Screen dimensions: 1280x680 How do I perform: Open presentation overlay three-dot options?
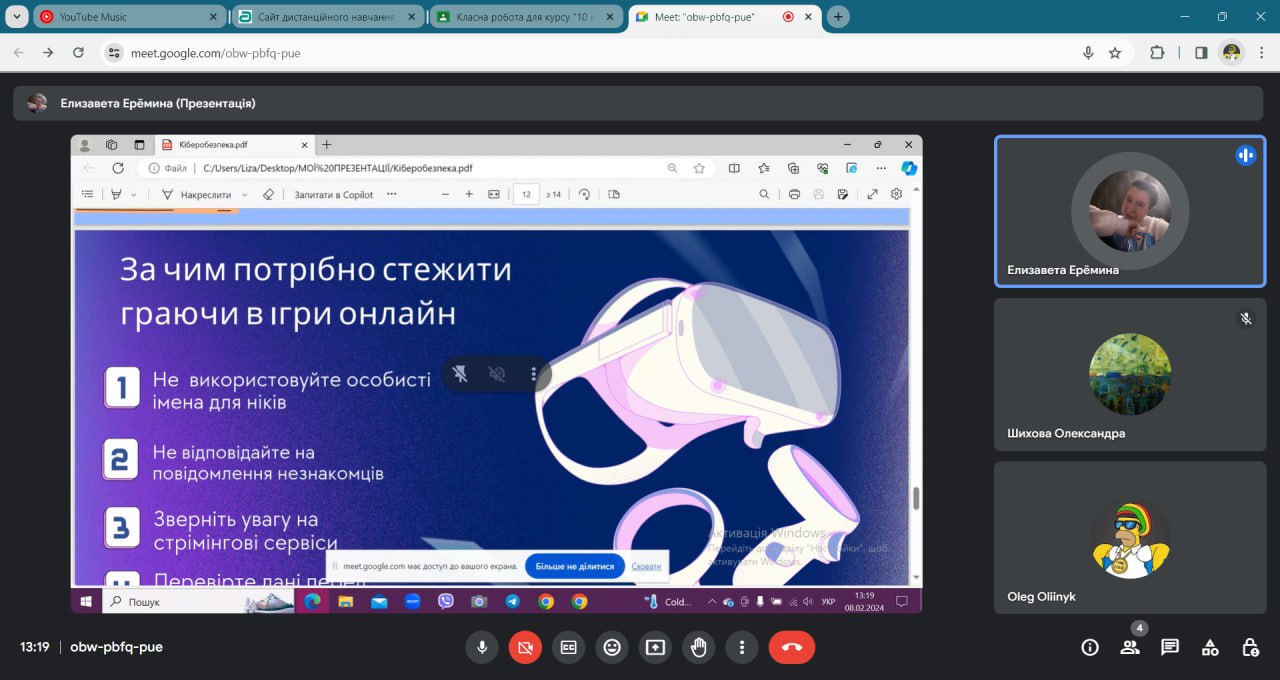[x=534, y=374]
